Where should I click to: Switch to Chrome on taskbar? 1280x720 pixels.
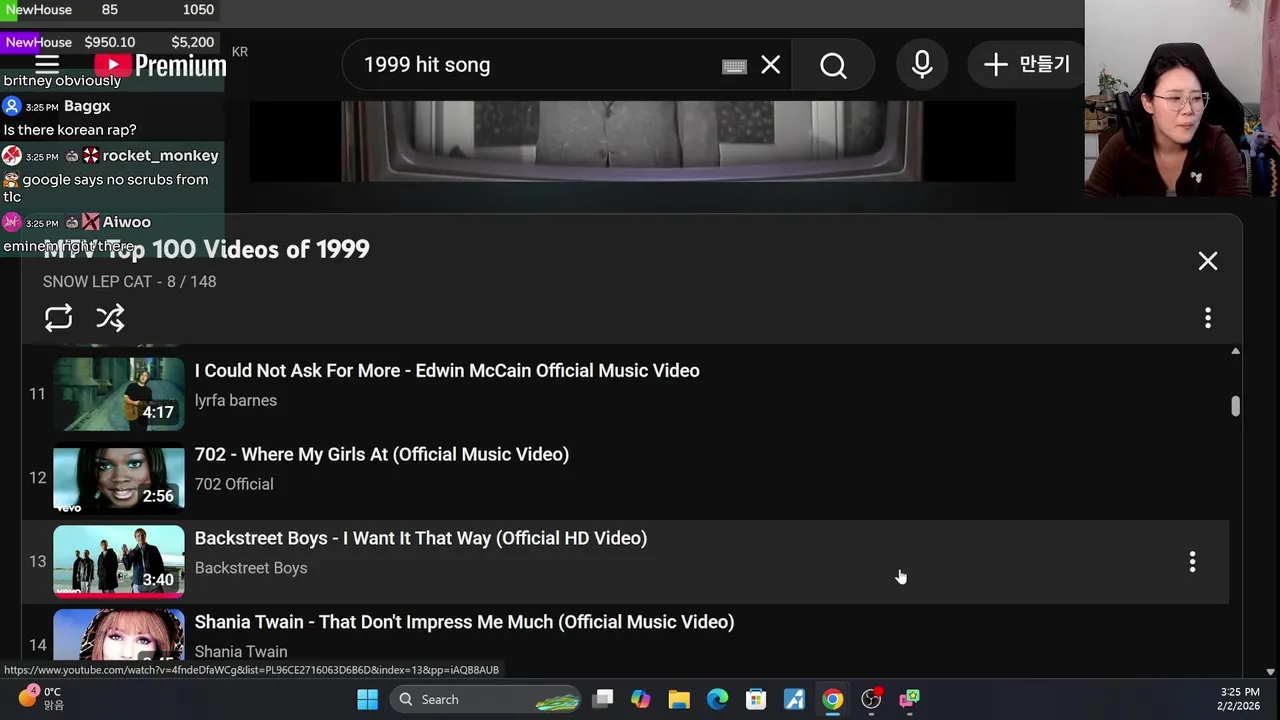832,699
